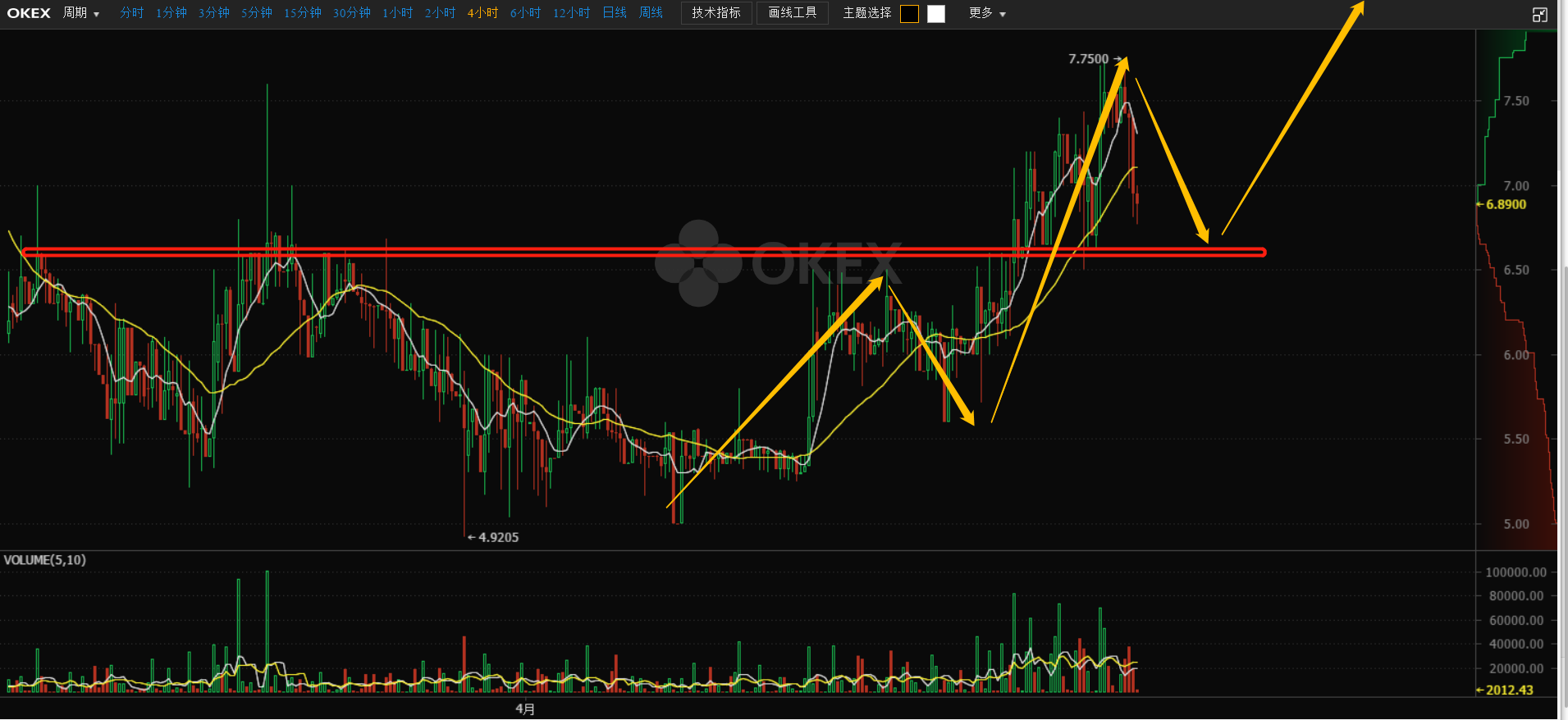1568x720 pixels.
Task: Switch chart to 30分钟 interval
Action: [351, 13]
